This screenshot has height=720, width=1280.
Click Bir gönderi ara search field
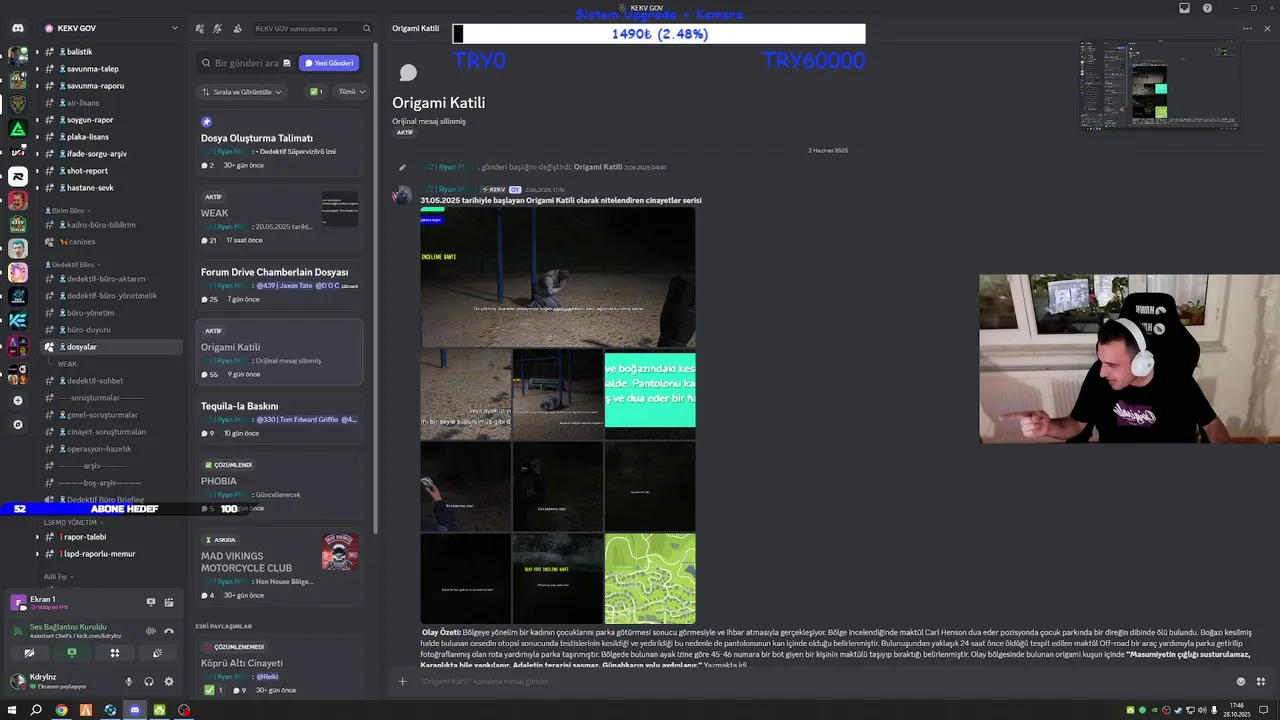[245, 63]
